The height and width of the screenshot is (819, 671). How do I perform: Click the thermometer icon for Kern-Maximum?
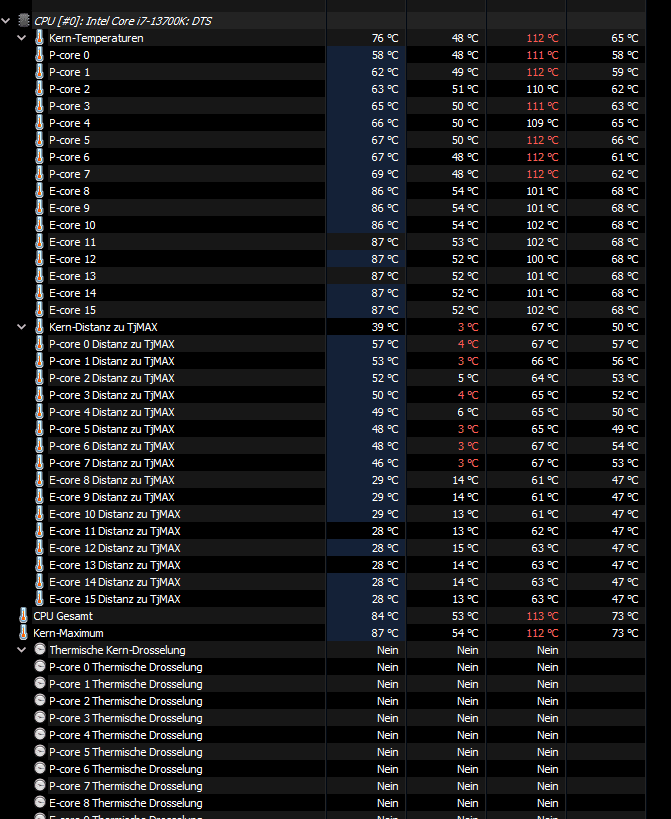24,633
